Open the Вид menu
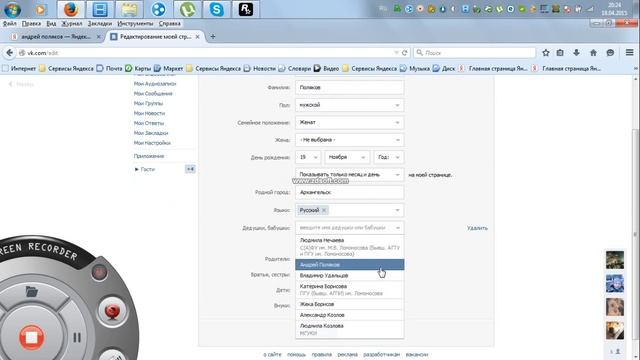Screen dimensions: 640x360 click(51, 24)
